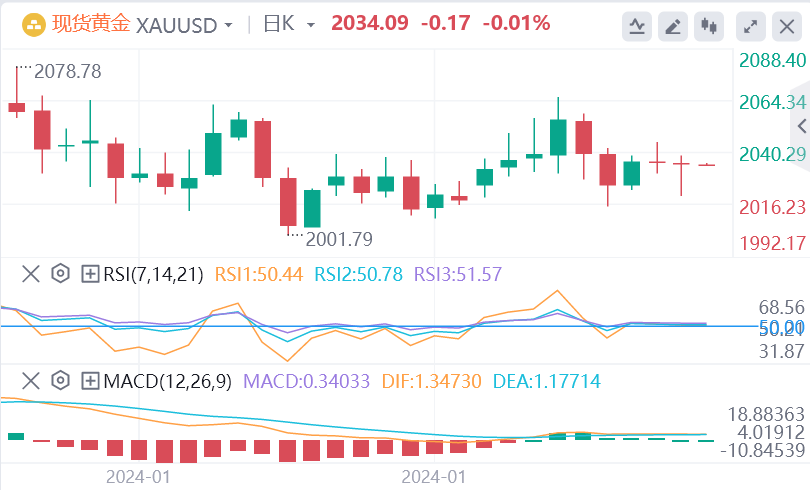
Task: Click price axis label 2064.34
Action: [x=772, y=102]
